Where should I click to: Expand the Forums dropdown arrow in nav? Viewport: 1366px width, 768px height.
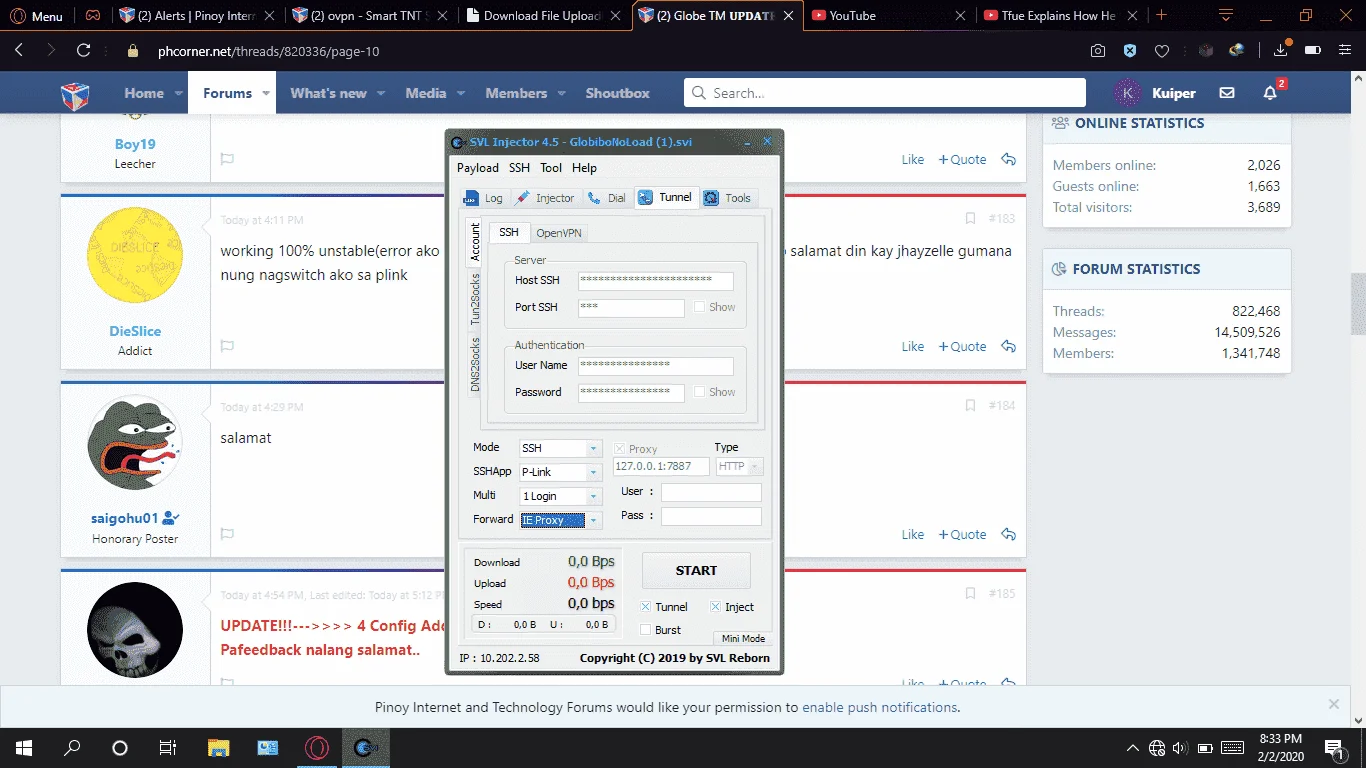pyautogui.click(x=267, y=93)
